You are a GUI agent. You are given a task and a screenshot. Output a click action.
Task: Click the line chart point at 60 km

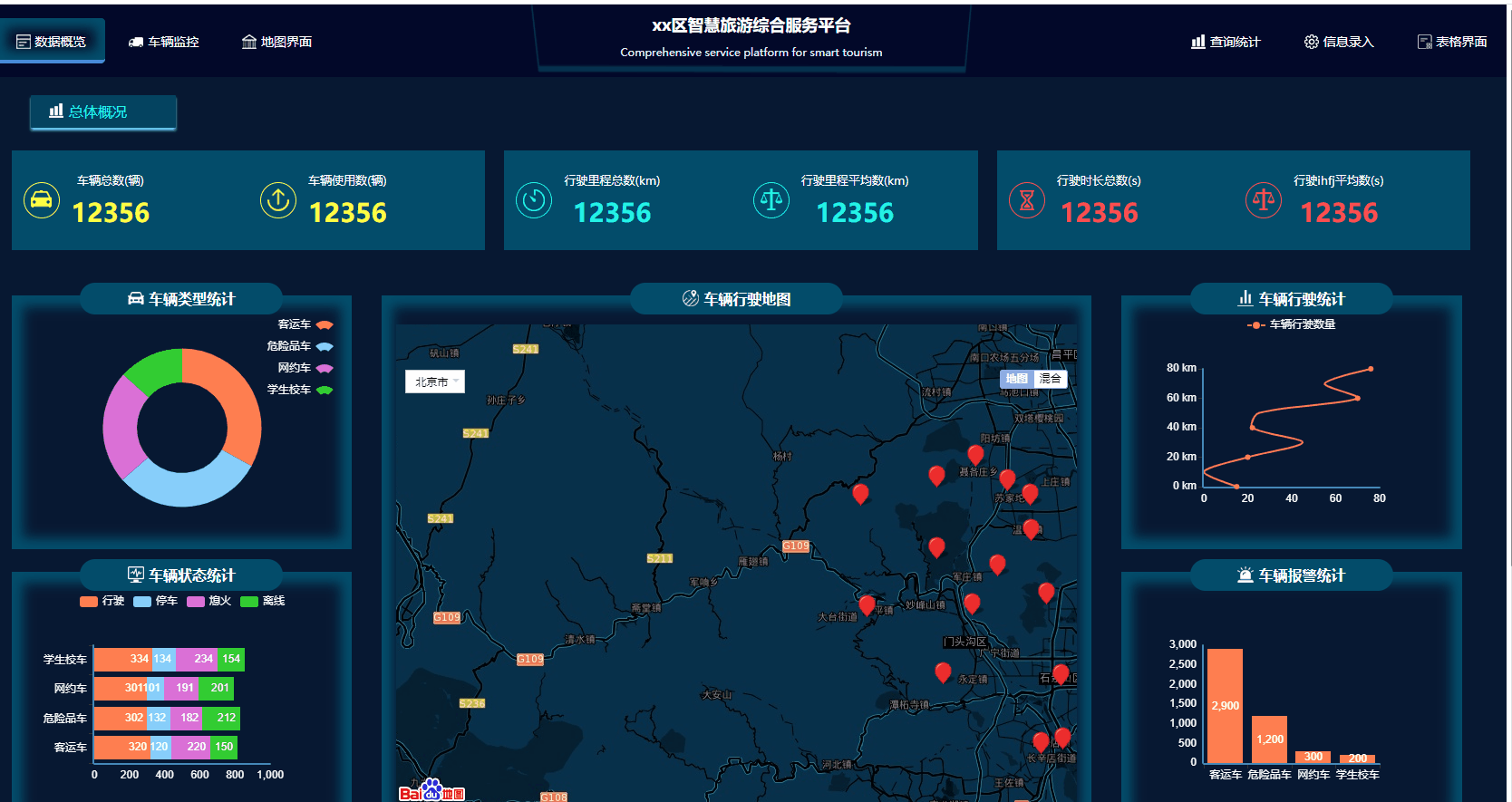coord(1357,398)
